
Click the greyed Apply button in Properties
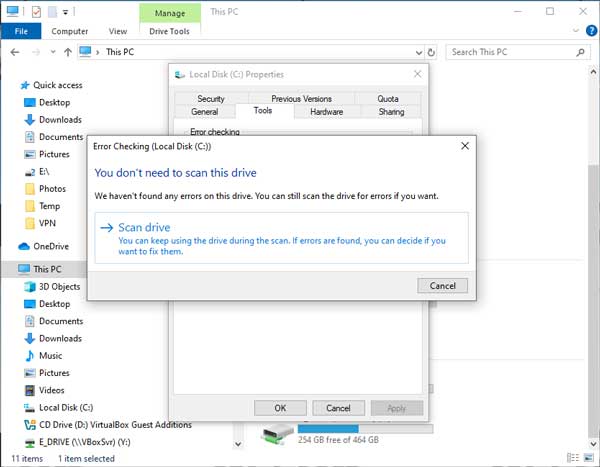(397, 408)
